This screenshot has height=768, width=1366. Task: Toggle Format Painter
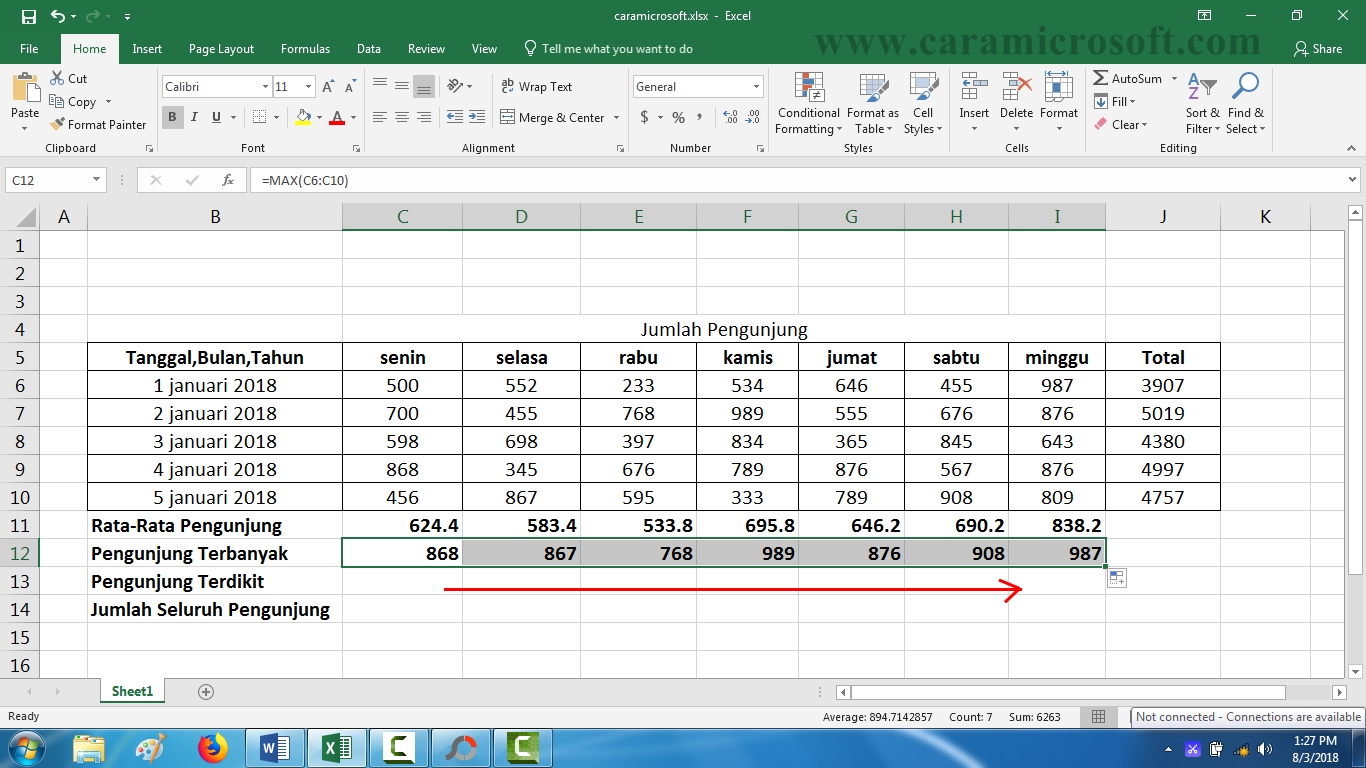[97, 125]
